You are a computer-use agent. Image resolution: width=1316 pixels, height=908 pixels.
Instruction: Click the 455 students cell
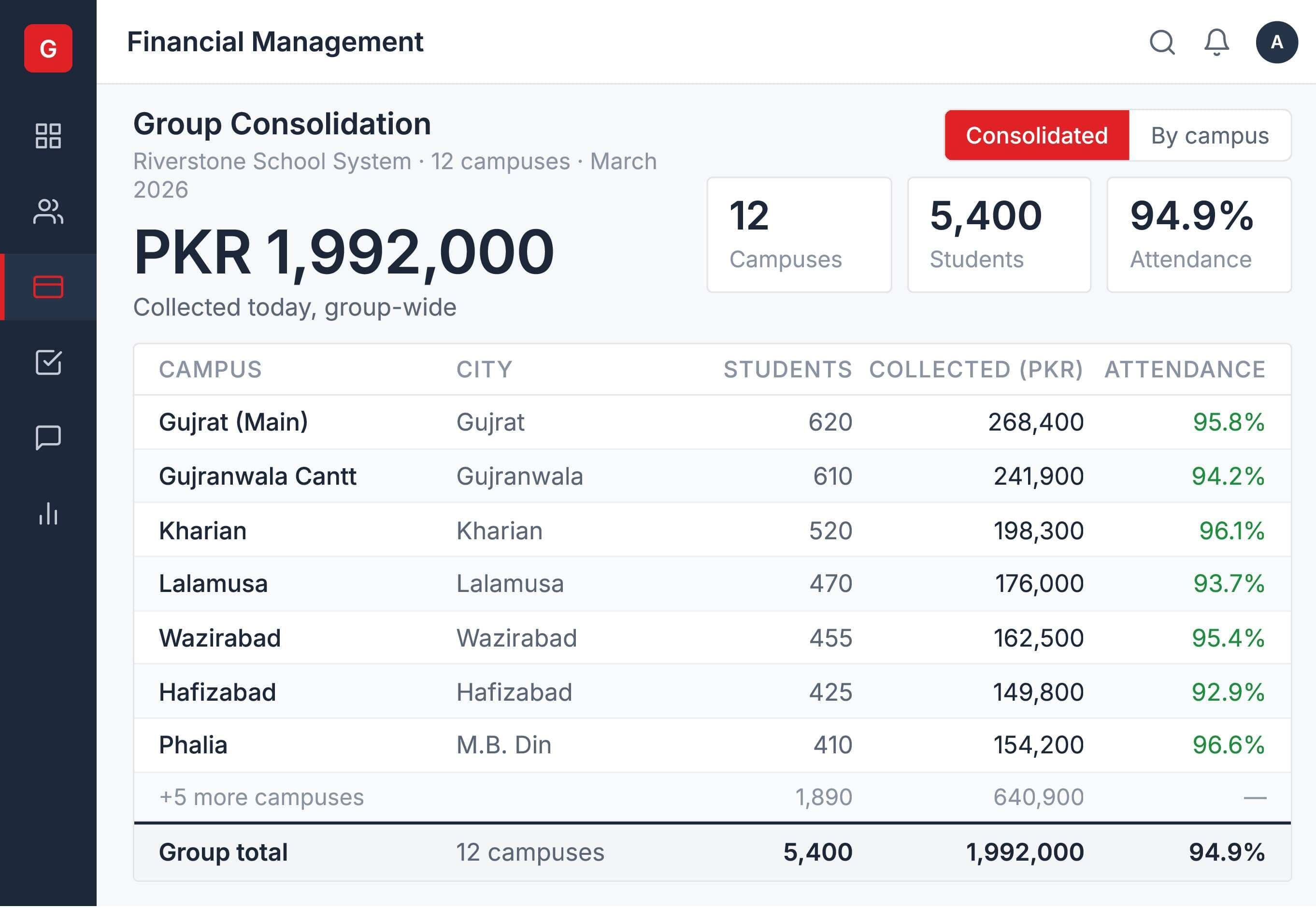831,638
